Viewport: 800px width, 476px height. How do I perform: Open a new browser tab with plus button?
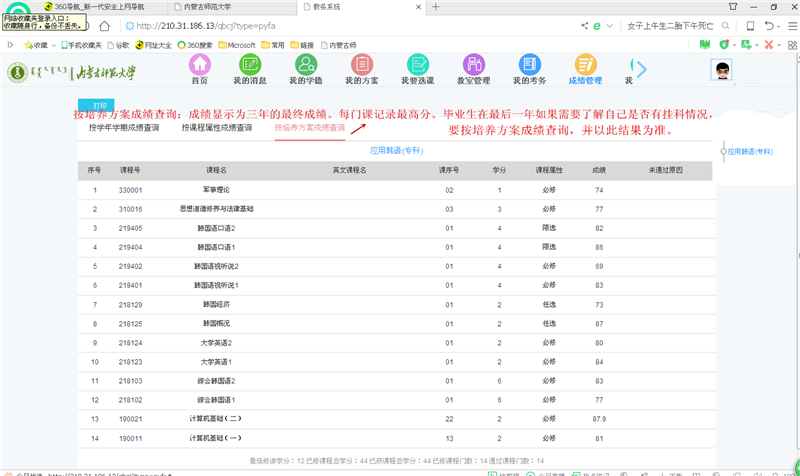(436, 6)
